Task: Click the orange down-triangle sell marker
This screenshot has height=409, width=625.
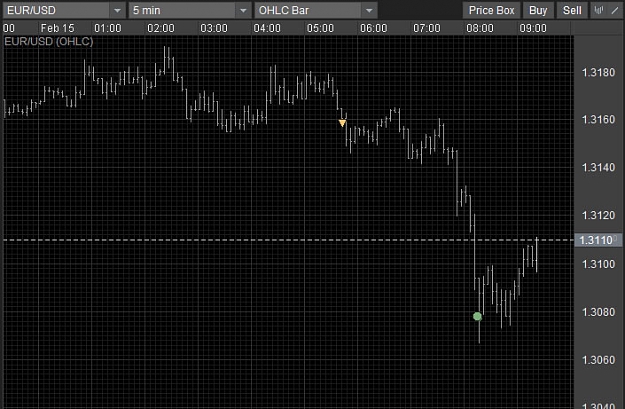Action: pyautogui.click(x=342, y=123)
